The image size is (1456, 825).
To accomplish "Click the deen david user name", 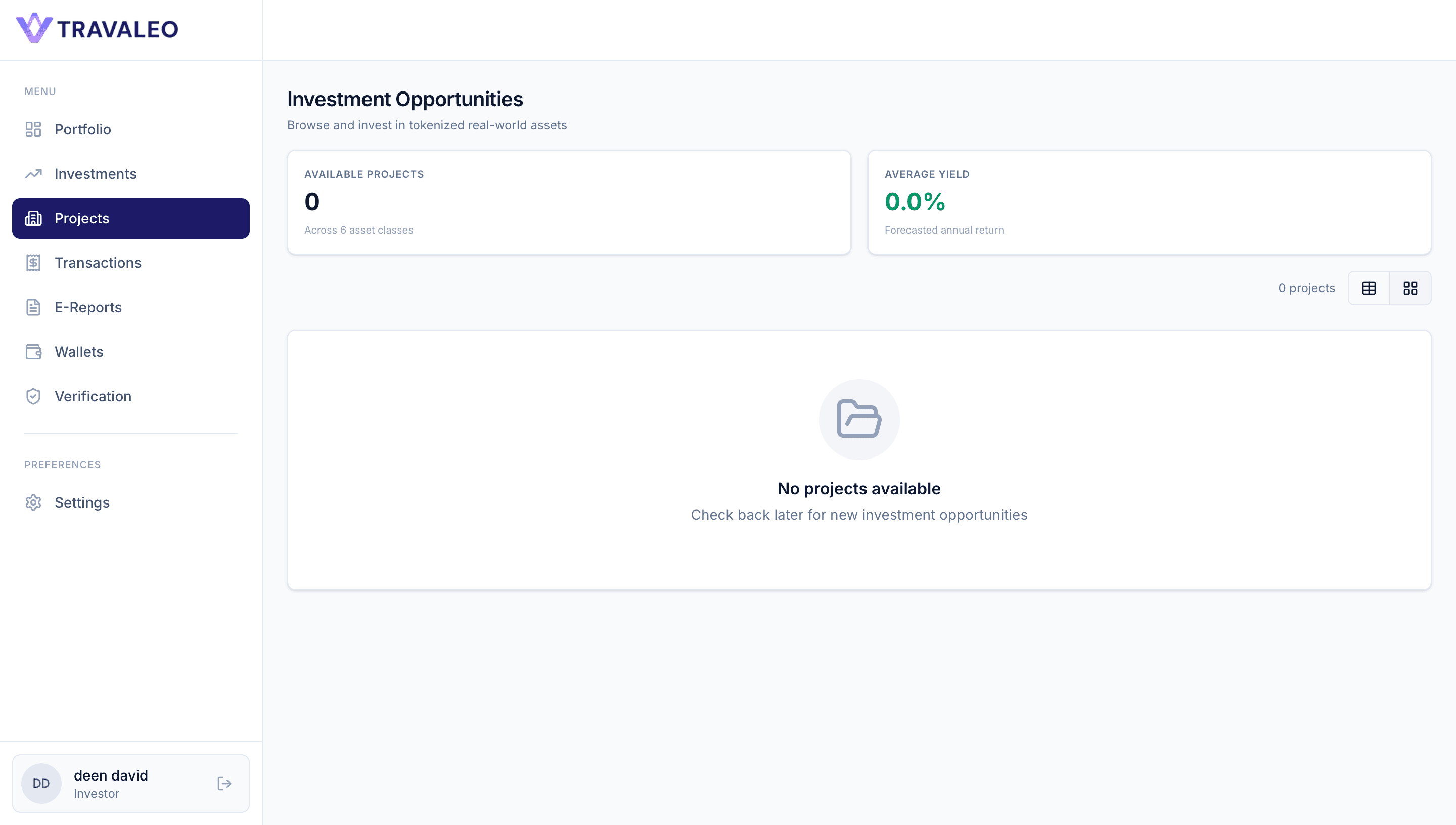I will click(x=111, y=775).
